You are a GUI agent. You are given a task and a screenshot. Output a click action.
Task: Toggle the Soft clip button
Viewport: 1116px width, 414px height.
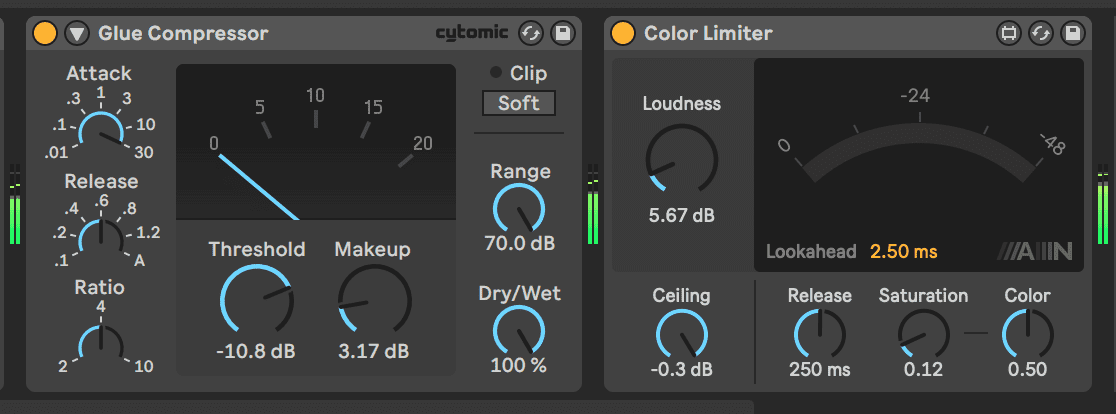519,103
